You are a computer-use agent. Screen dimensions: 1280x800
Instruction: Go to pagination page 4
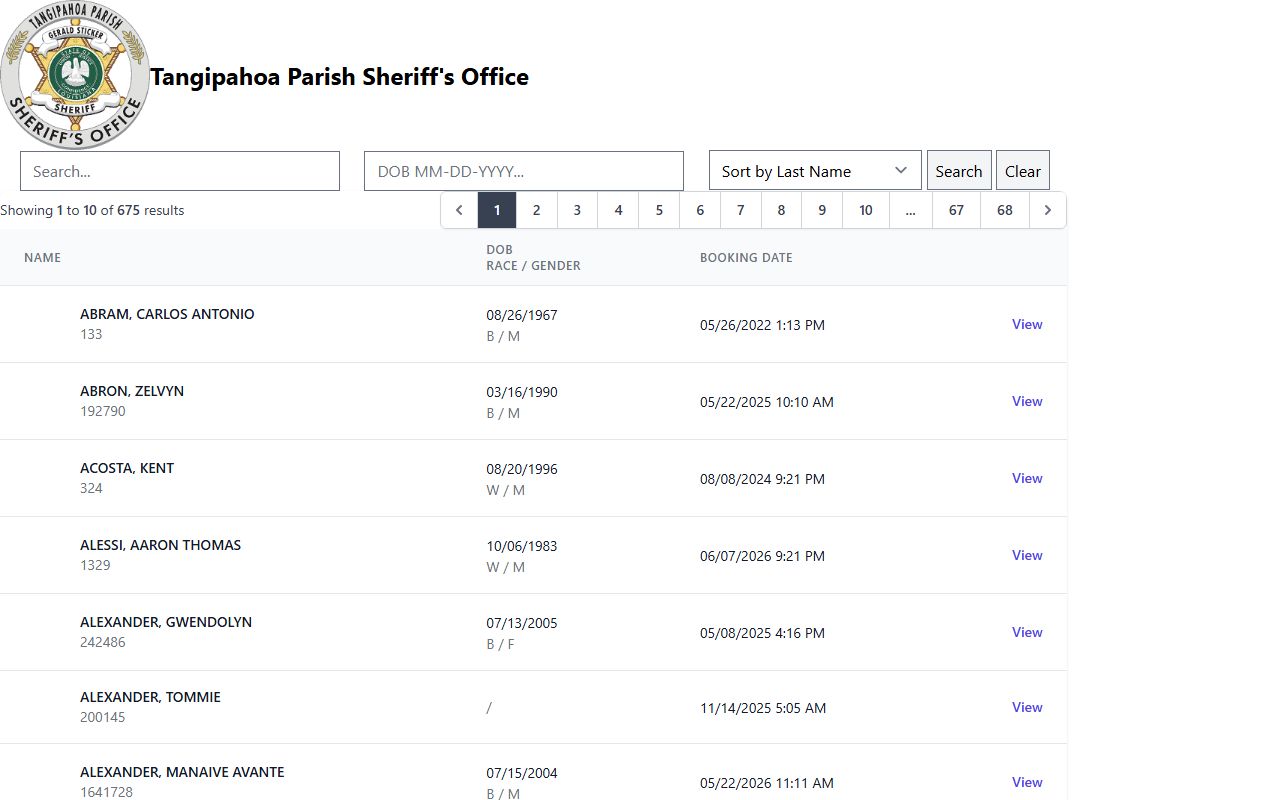point(618,210)
